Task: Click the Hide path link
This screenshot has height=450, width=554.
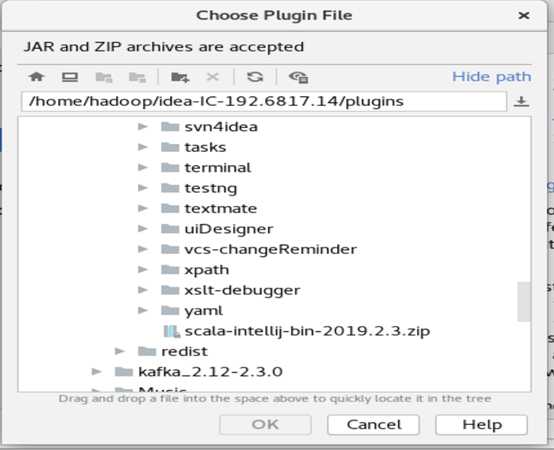Action: tap(491, 77)
